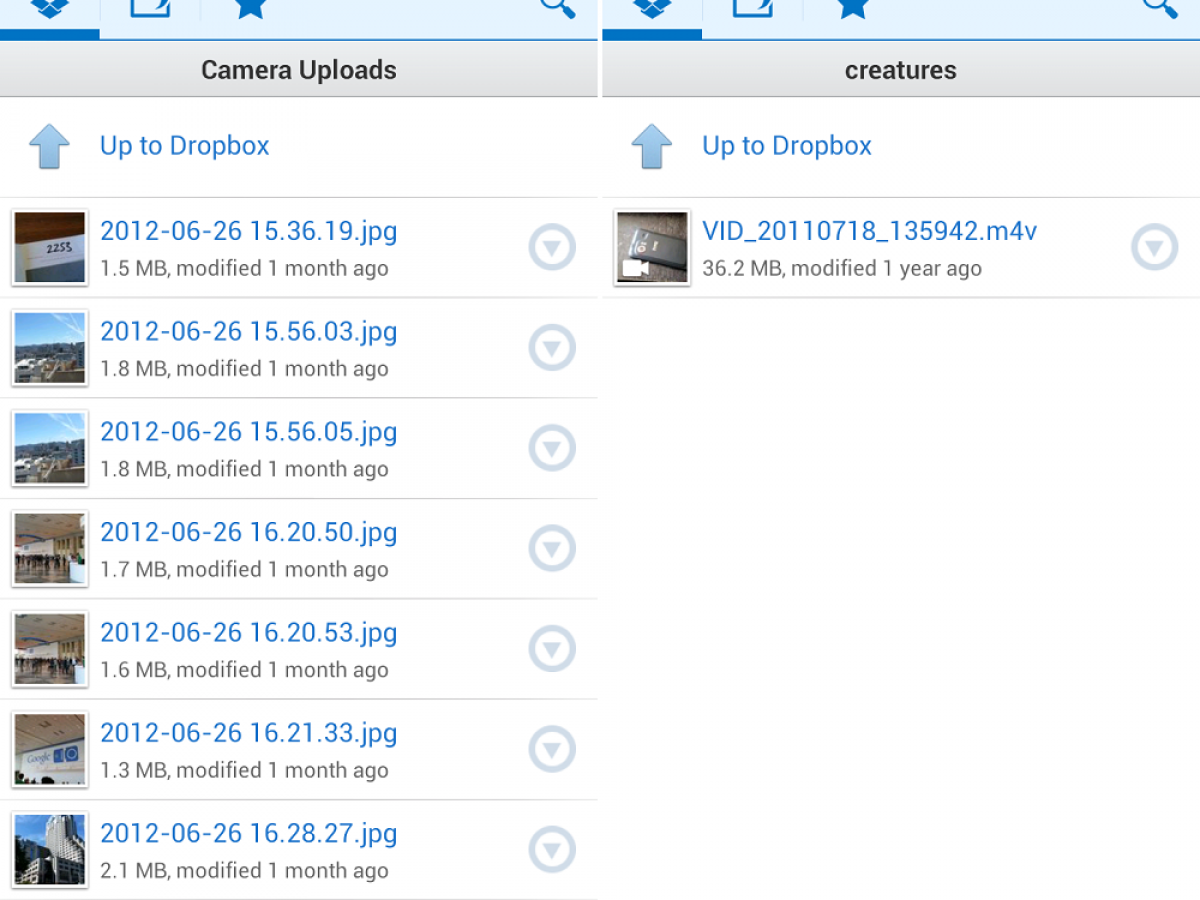1200x900 pixels.
Task: Click up arrow icon in creatures pane
Action: coord(651,147)
